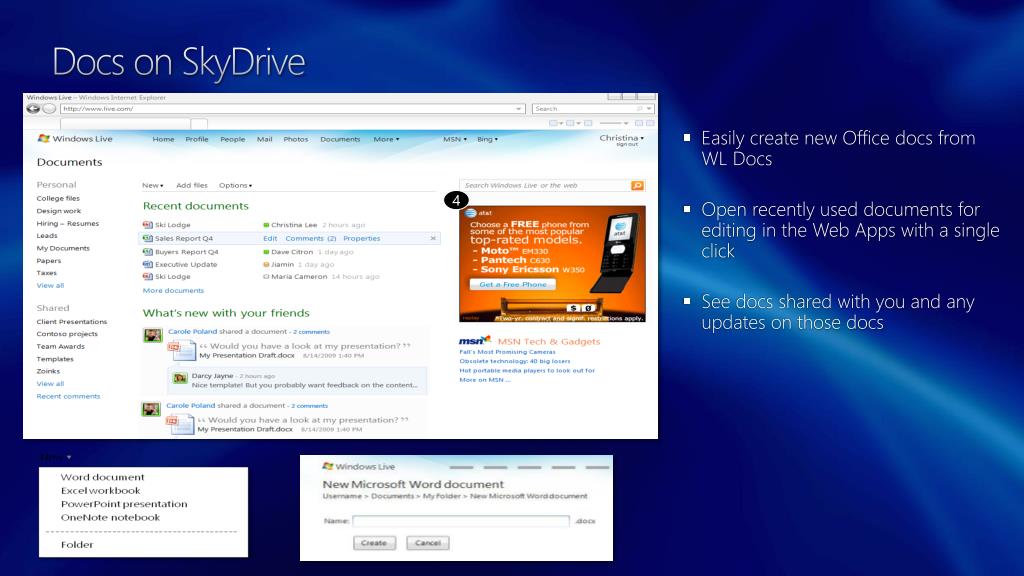Expand the Bing dropdown in header
Screen dimensions: 1024x576
coord(487,139)
